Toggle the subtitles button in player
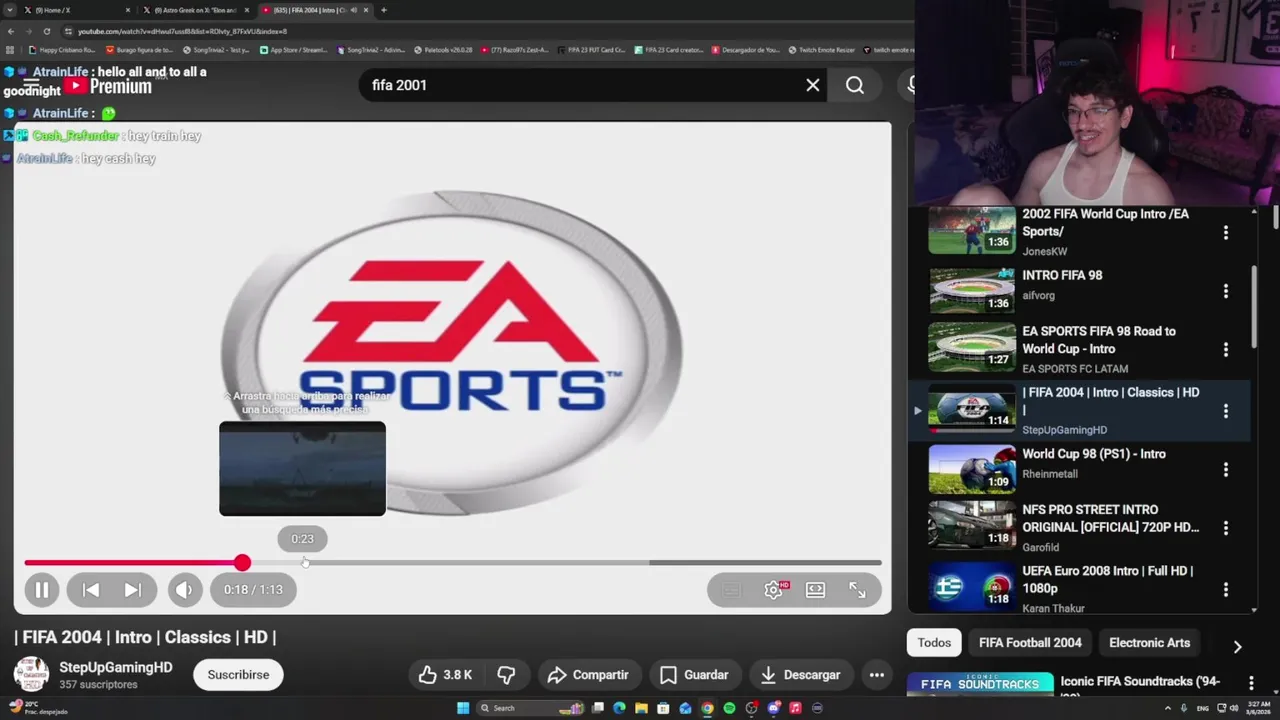Image resolution: width=1280 pixels, height=720 pixels. (732, 590)
